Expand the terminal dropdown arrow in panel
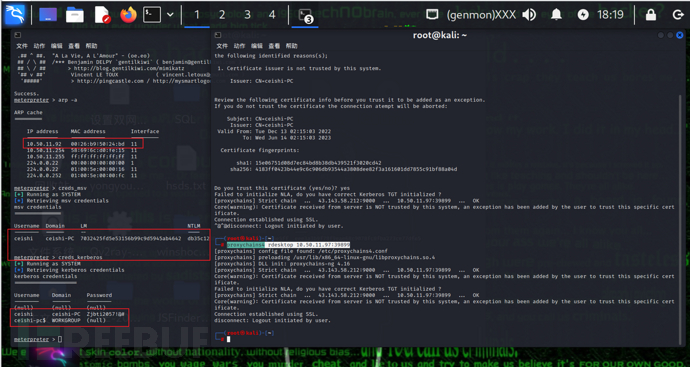The width and height of the screenshot is (690, 367). [170, 15]
